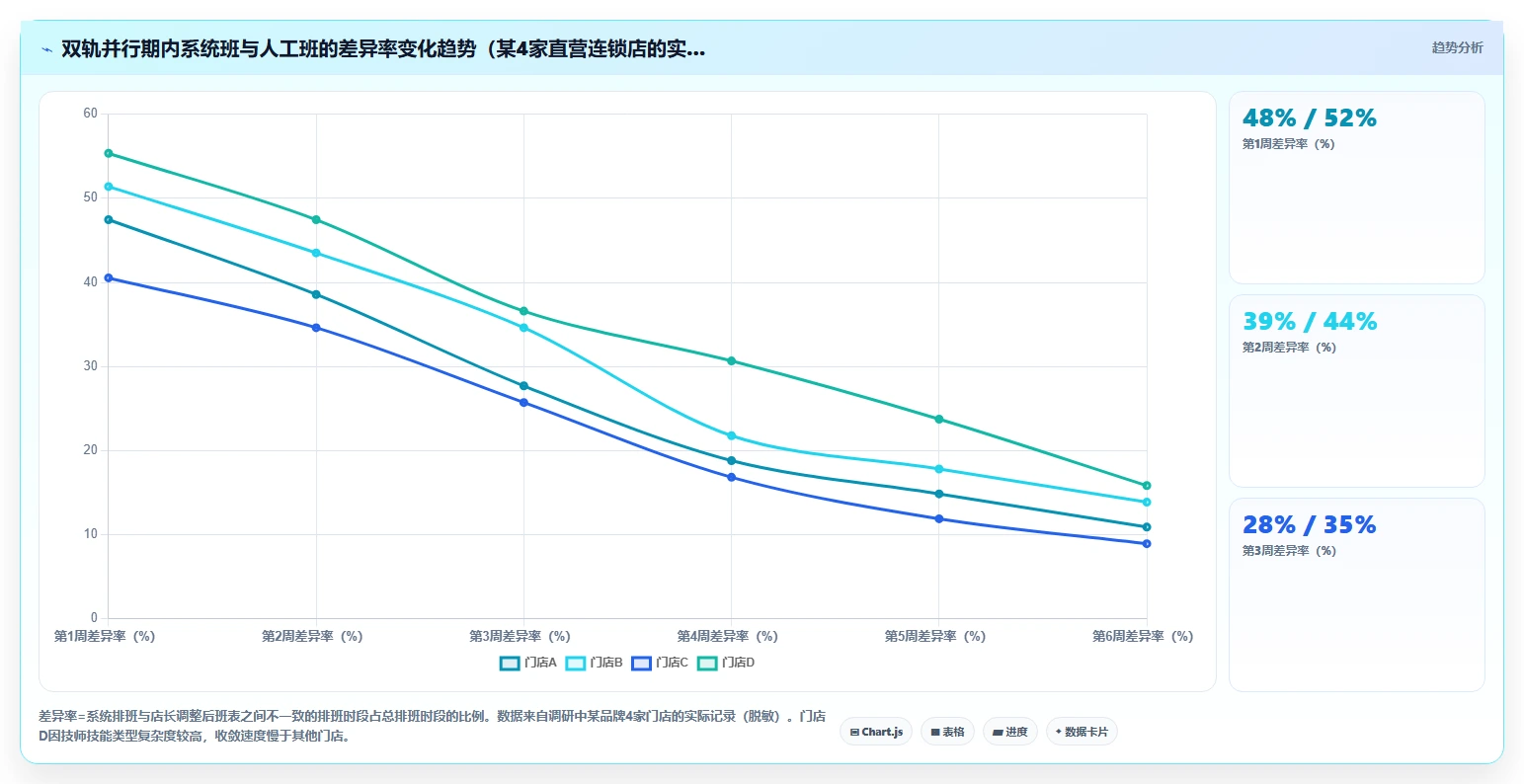Screen dimensions: 1524x784
Task: Pick the 门店D point at 第2周
Action: [316, 219]
